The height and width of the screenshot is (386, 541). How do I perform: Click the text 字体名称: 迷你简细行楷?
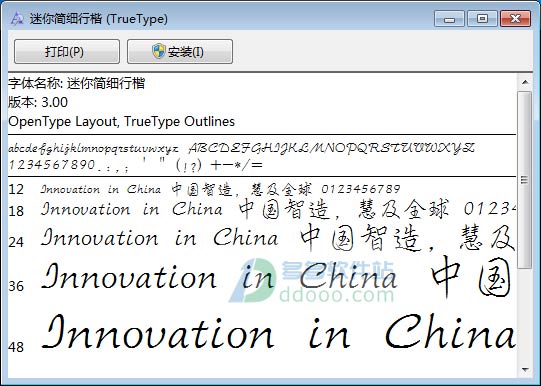[x=77, y=83]
